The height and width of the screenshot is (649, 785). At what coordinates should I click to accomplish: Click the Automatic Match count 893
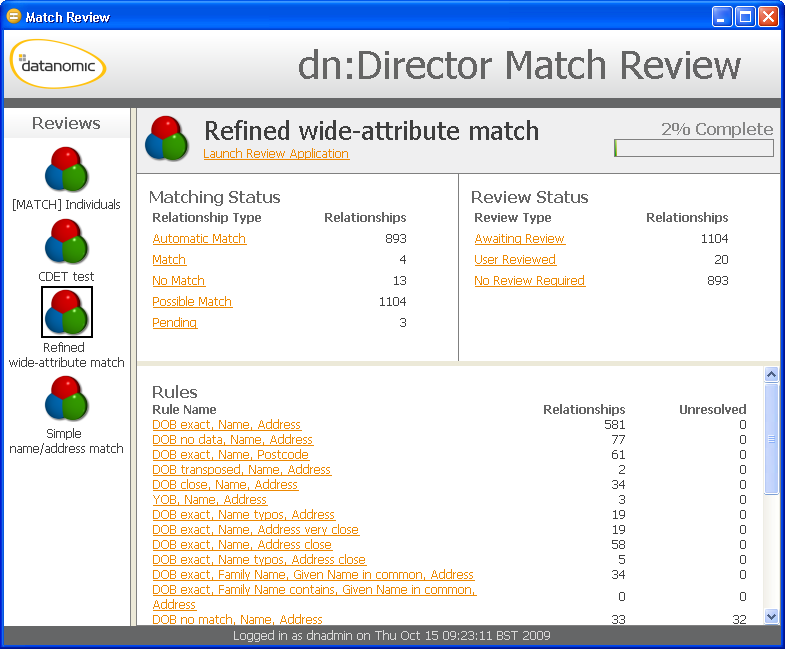click(396, 239)
